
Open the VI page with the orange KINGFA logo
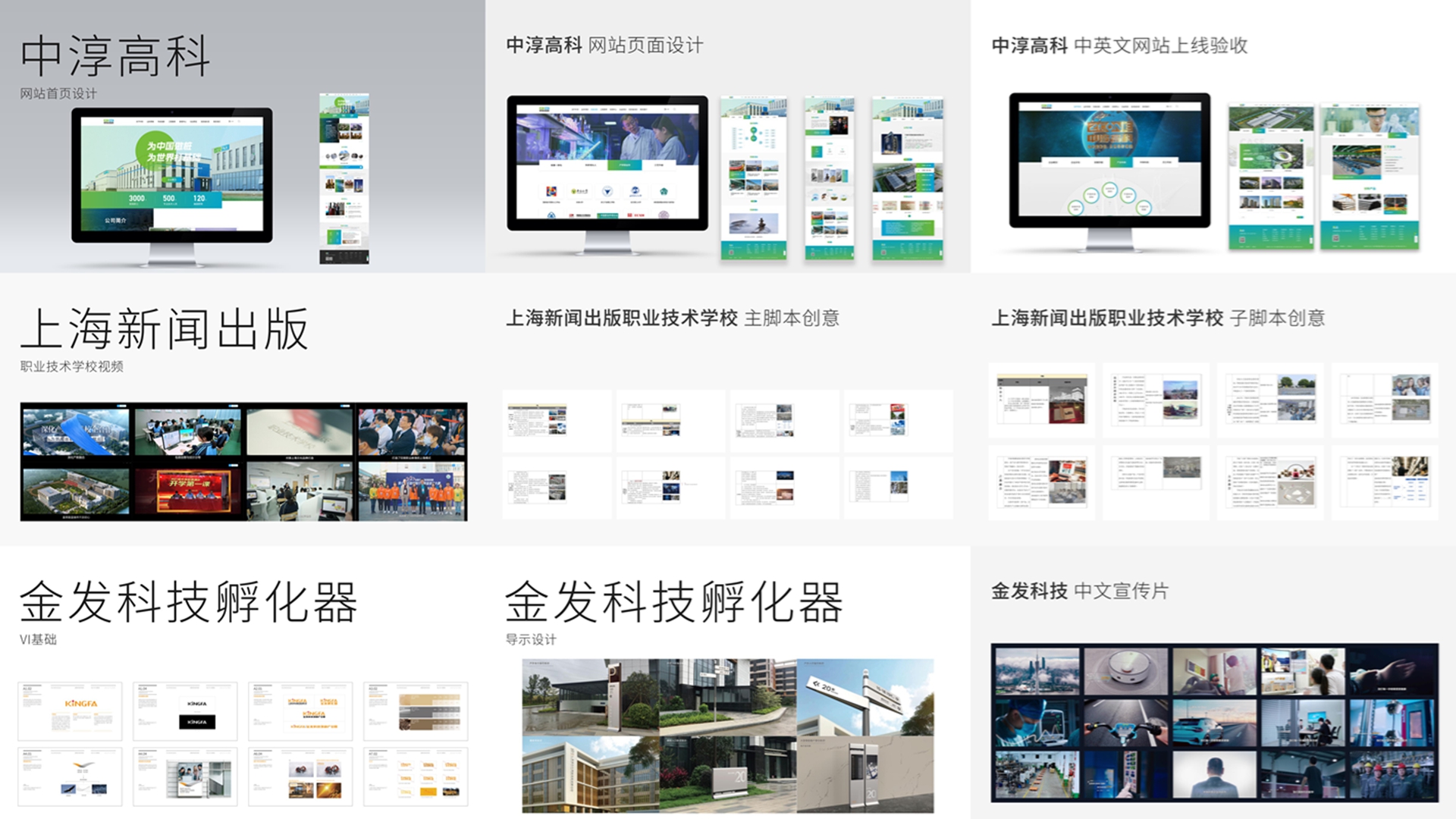coord(70,711)
